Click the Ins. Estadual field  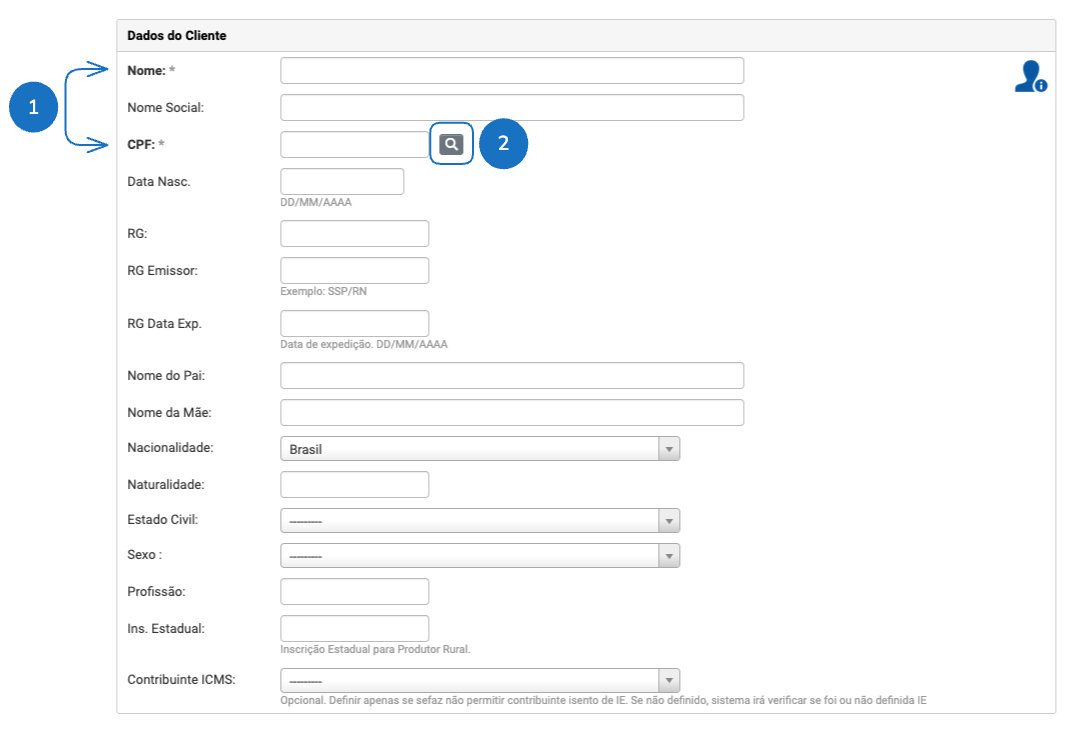pyautogui.click(x=354, y=629)
